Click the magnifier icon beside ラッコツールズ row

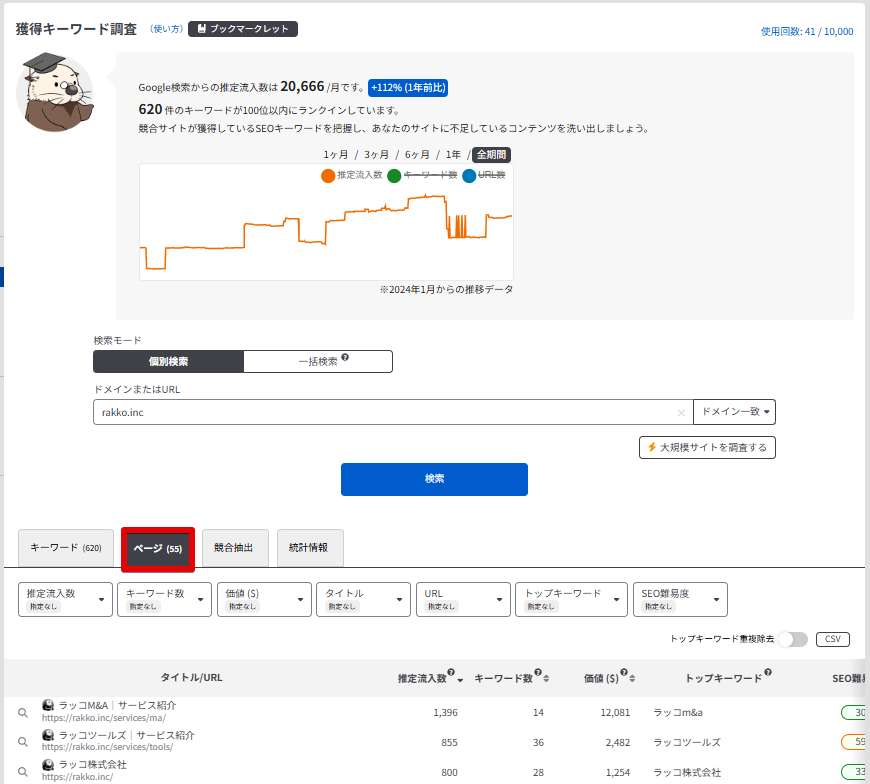tap(22, 742)
